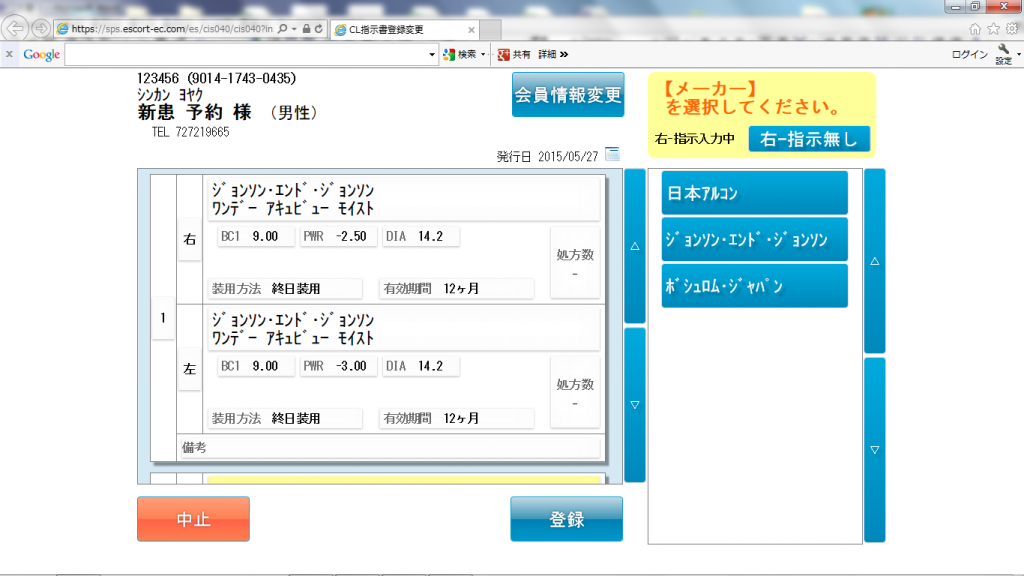Click the 発行日 2015/05/27 date text
The height and width of the screenshot is (576, 1024).
pyautogui.click(x=547, y=157)
